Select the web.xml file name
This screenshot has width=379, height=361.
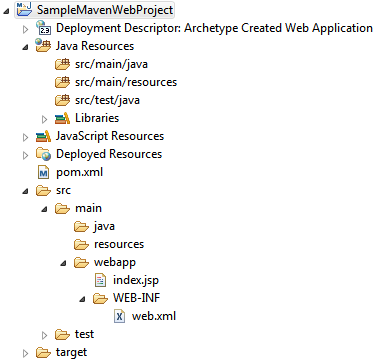(x=154, y=316)
